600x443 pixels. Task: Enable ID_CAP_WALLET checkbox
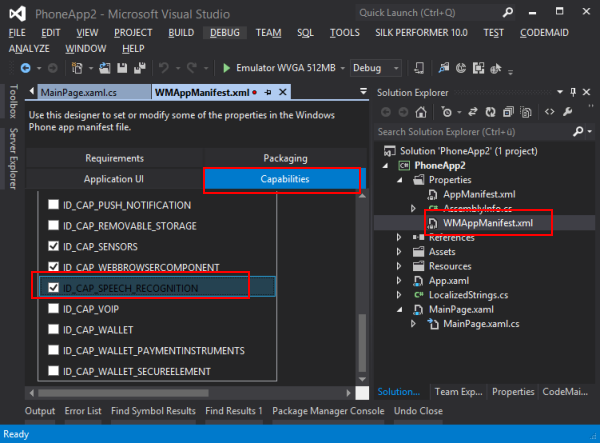54,329
